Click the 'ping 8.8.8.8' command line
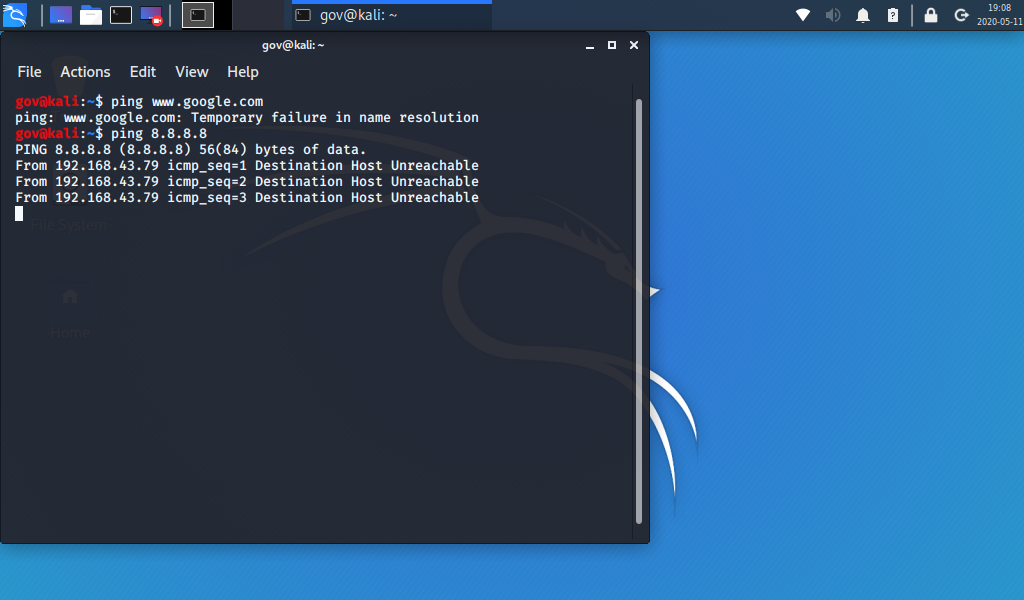This screenshot has width=1024, height=600. click(111, 133)
